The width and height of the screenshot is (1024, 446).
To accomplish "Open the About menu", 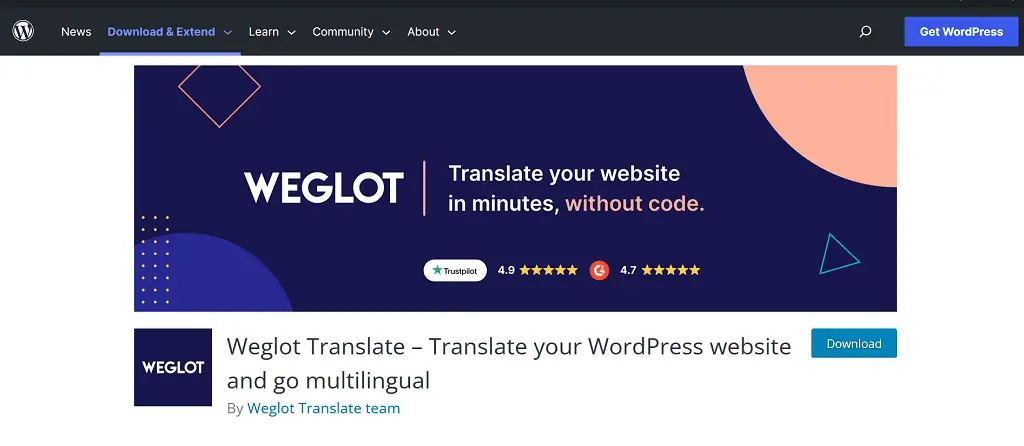I will pos(423,31).
